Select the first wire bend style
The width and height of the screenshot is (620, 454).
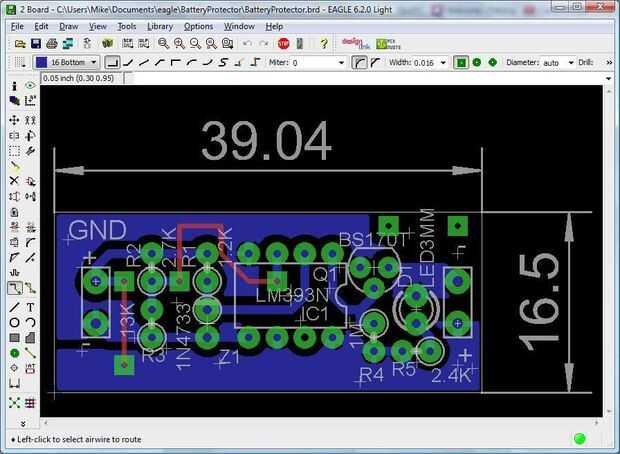[112, 62]
